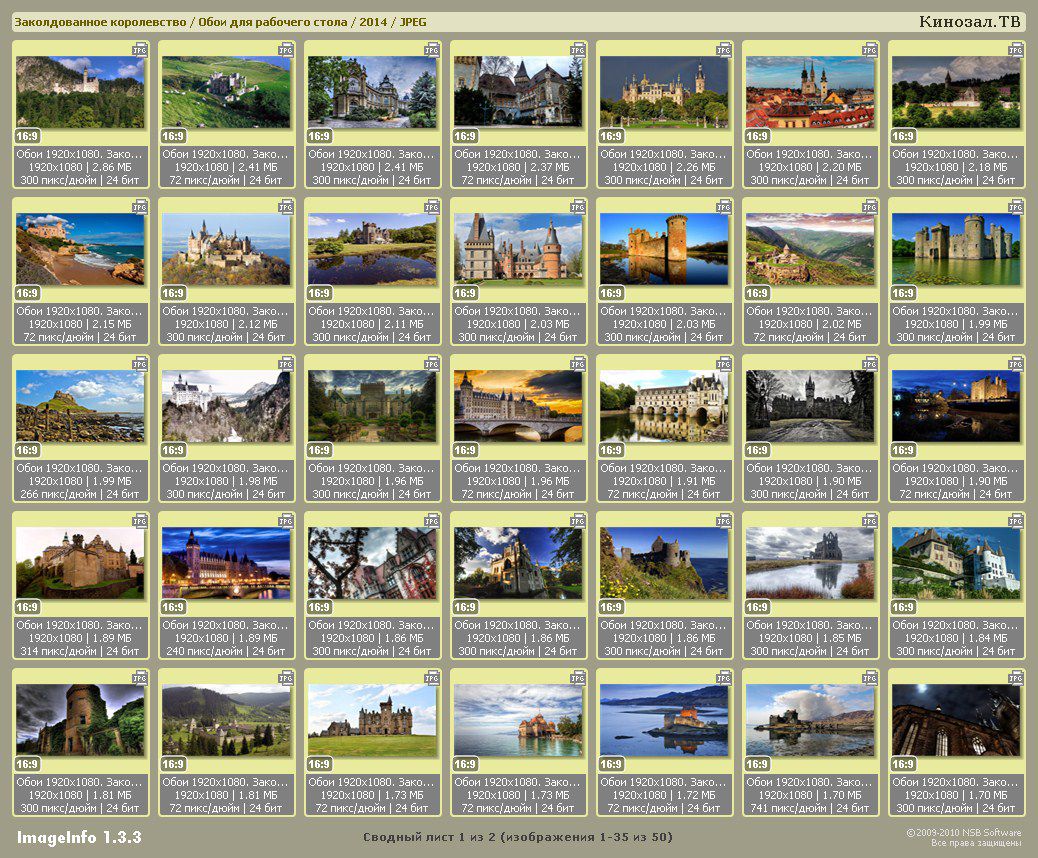1038x858 pixels.
Task: Click the JPG icon on the 314 пикс/дюйм card
Action: point(140,520)
